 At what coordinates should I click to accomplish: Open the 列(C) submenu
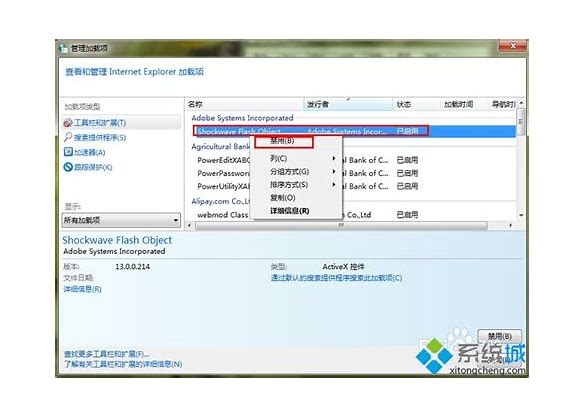296,158
